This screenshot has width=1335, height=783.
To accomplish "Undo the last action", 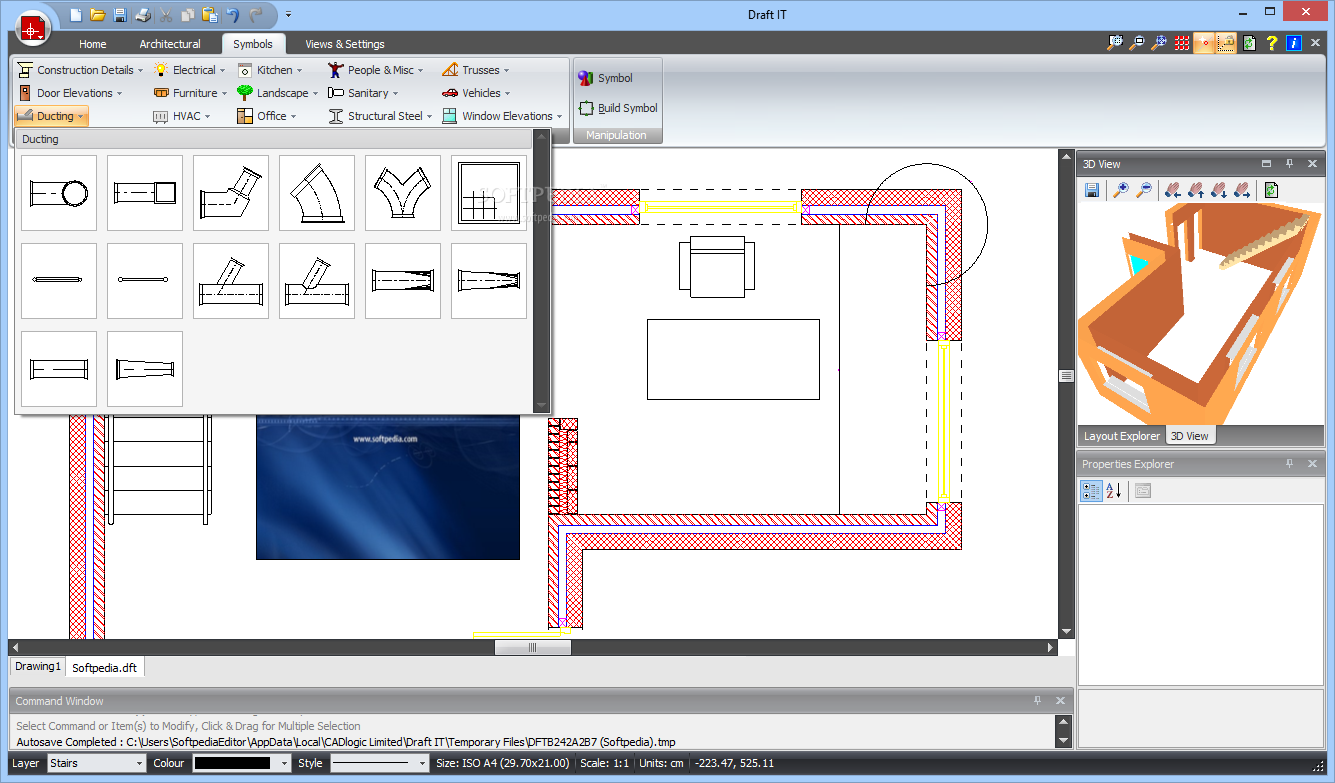I will point(233,14).
